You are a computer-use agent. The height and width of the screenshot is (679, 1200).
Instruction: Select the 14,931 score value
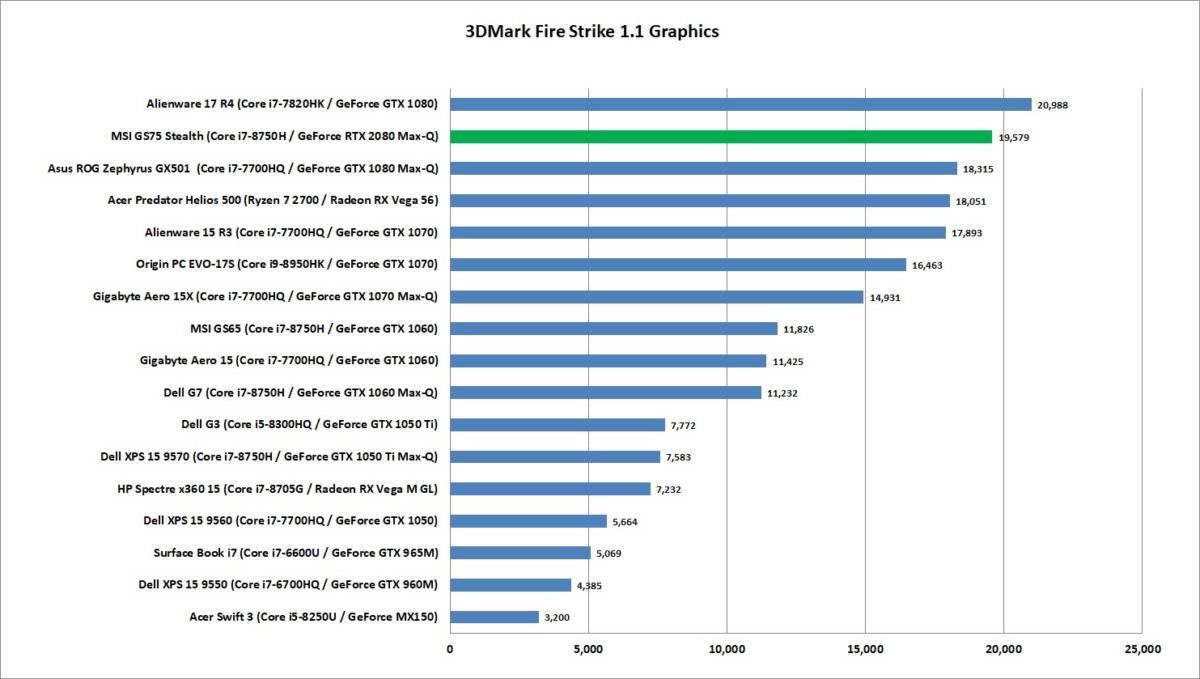tap(886, 297)
